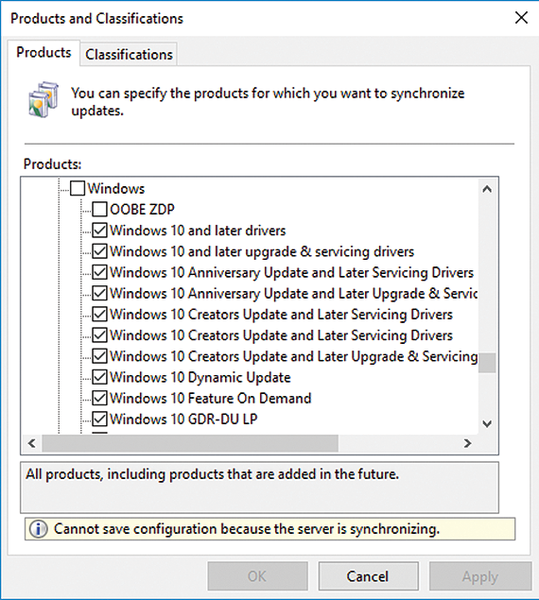Toggle Windows 10 GDR-DU LP checkbox
This screenshot has height=600, width=539.
[x=99, y=419]
